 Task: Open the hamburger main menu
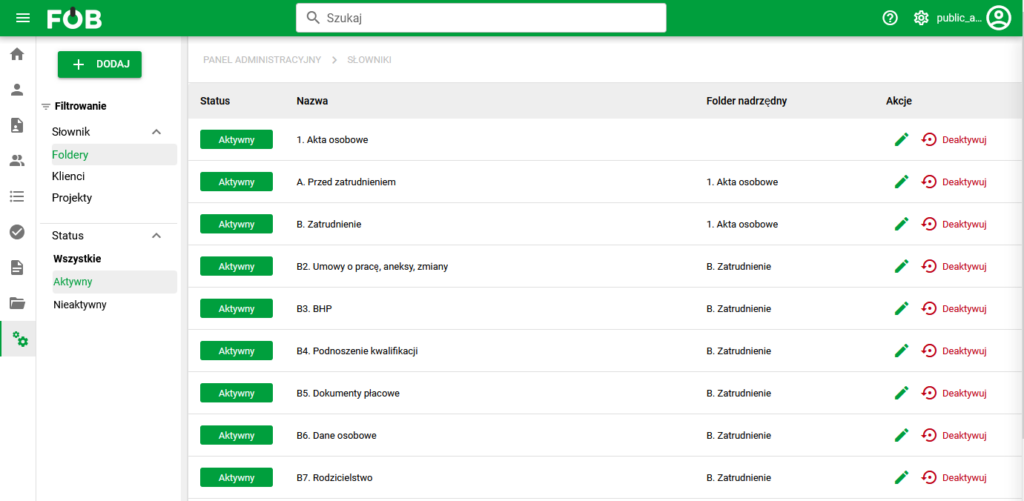23,18
